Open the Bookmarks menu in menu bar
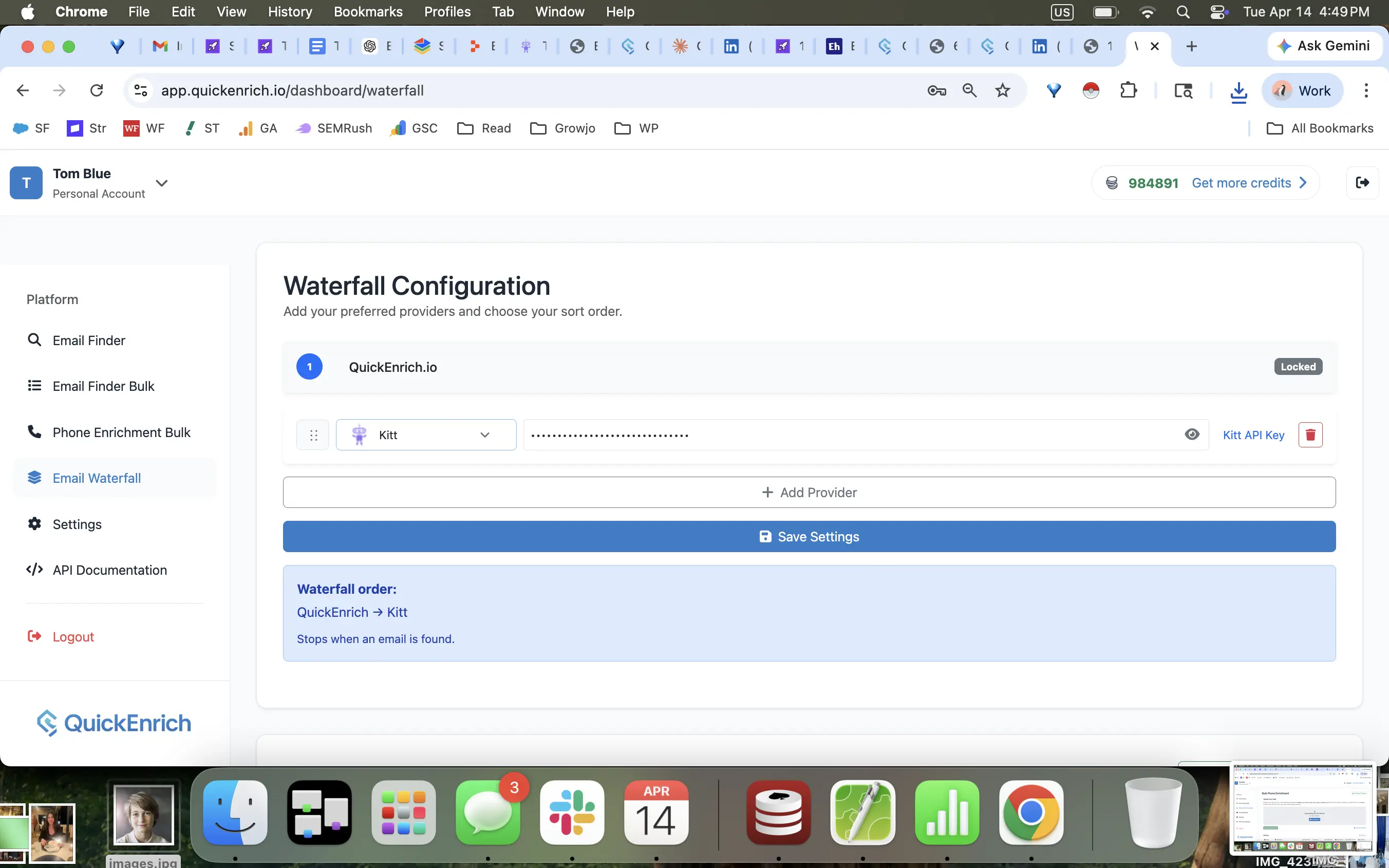The width and height of the screenshot is (1389, 868). [x=368, y=12]
